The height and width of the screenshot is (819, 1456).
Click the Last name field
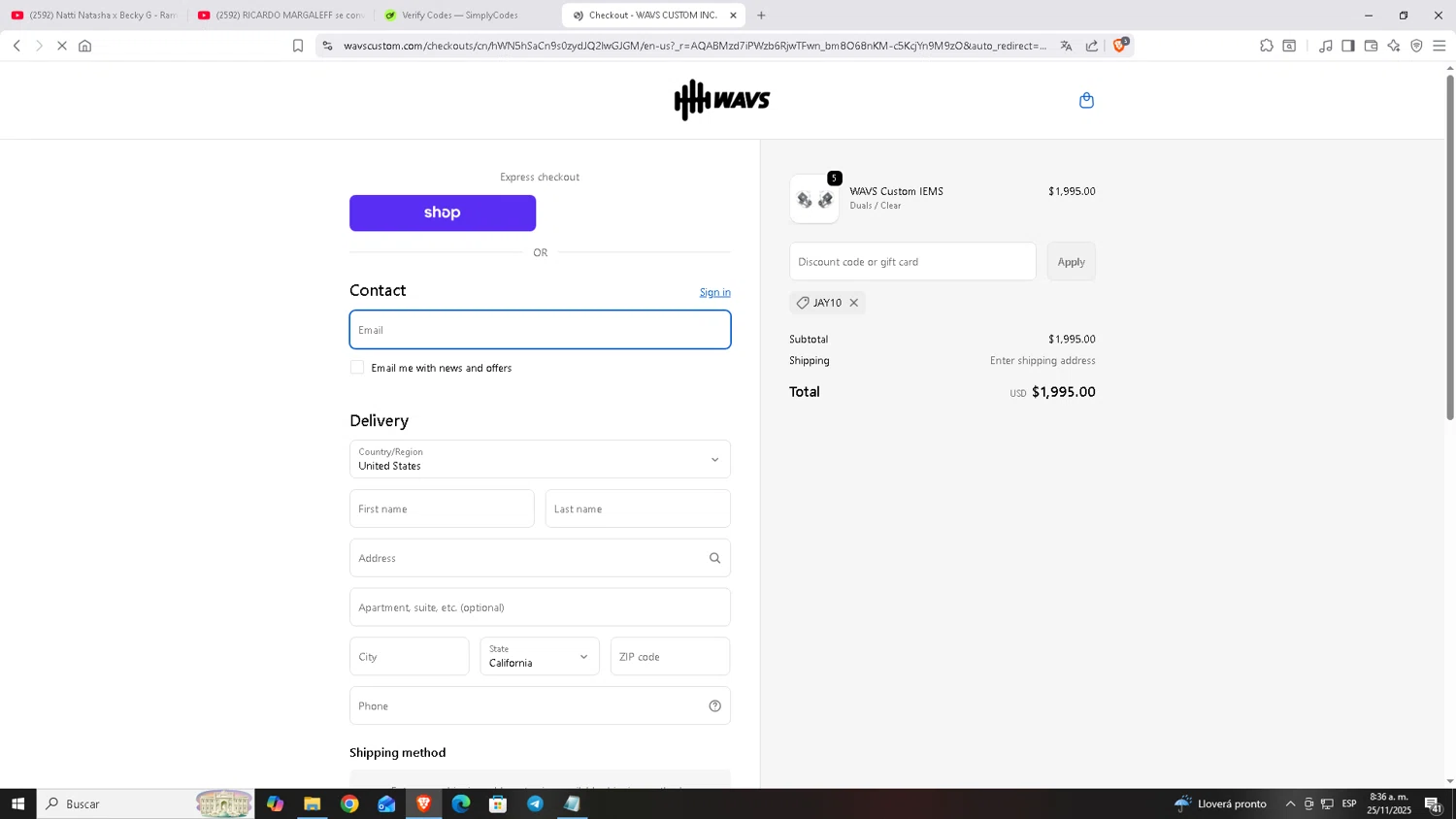[x=638, y=508]
